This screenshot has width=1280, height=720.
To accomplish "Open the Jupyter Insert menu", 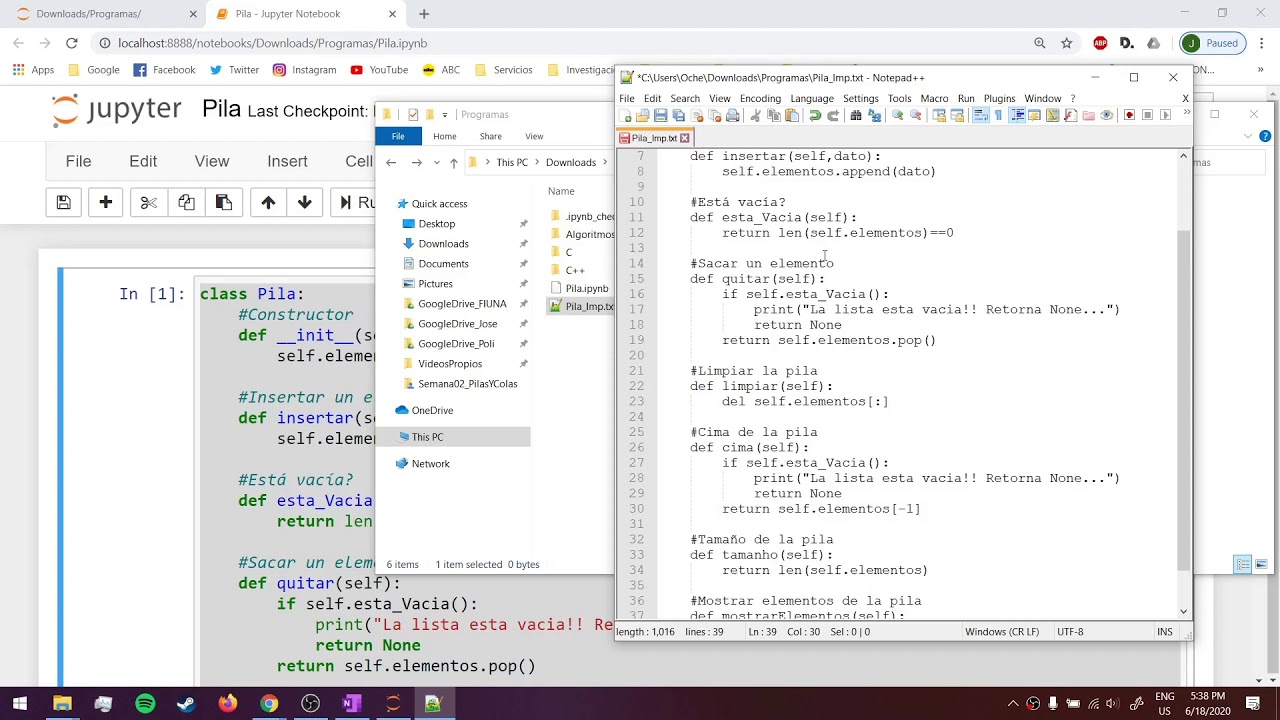I will [287, 161].
